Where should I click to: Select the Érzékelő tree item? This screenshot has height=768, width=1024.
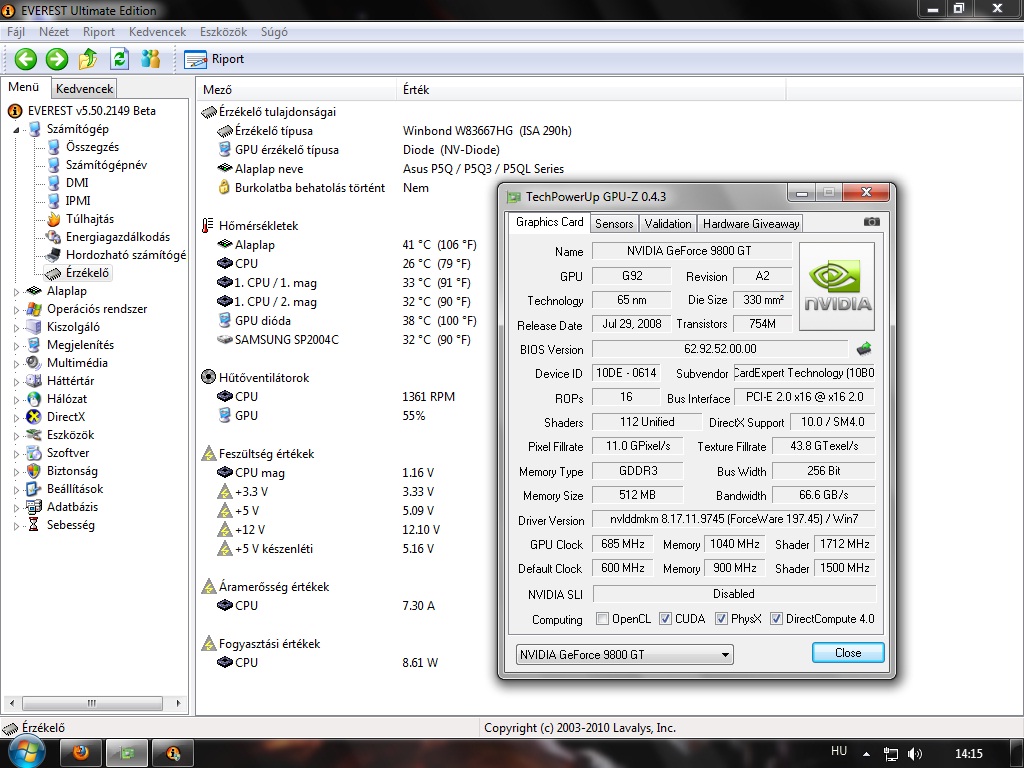(x=87, y=272)
